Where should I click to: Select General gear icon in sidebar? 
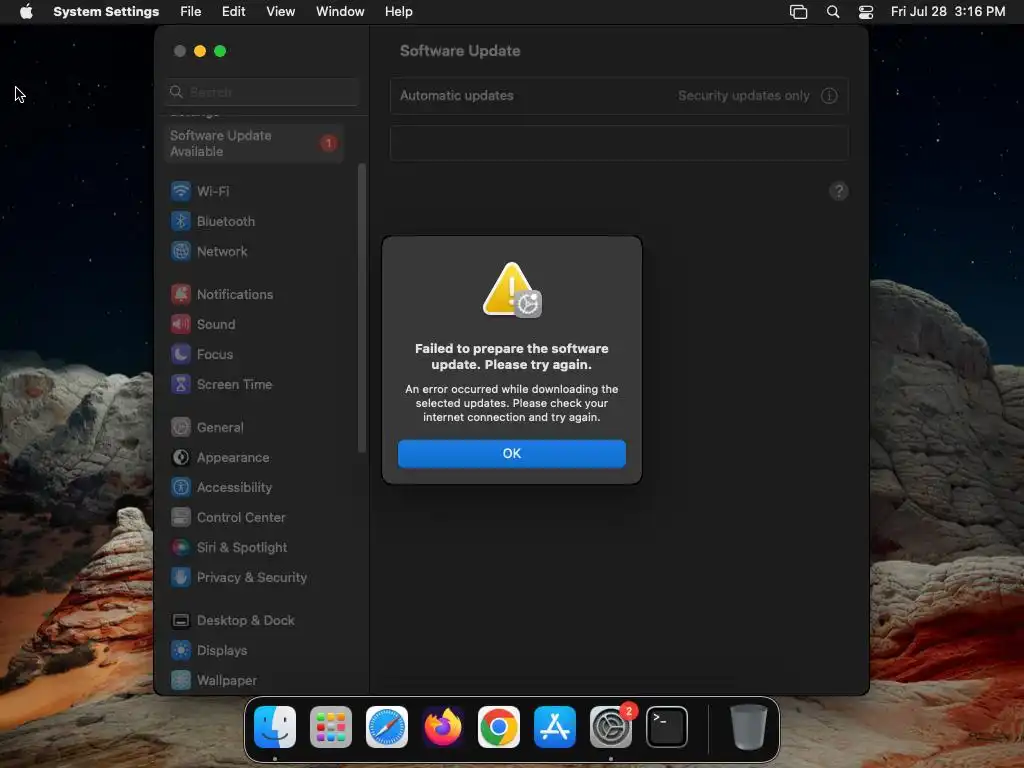point(181,428)
